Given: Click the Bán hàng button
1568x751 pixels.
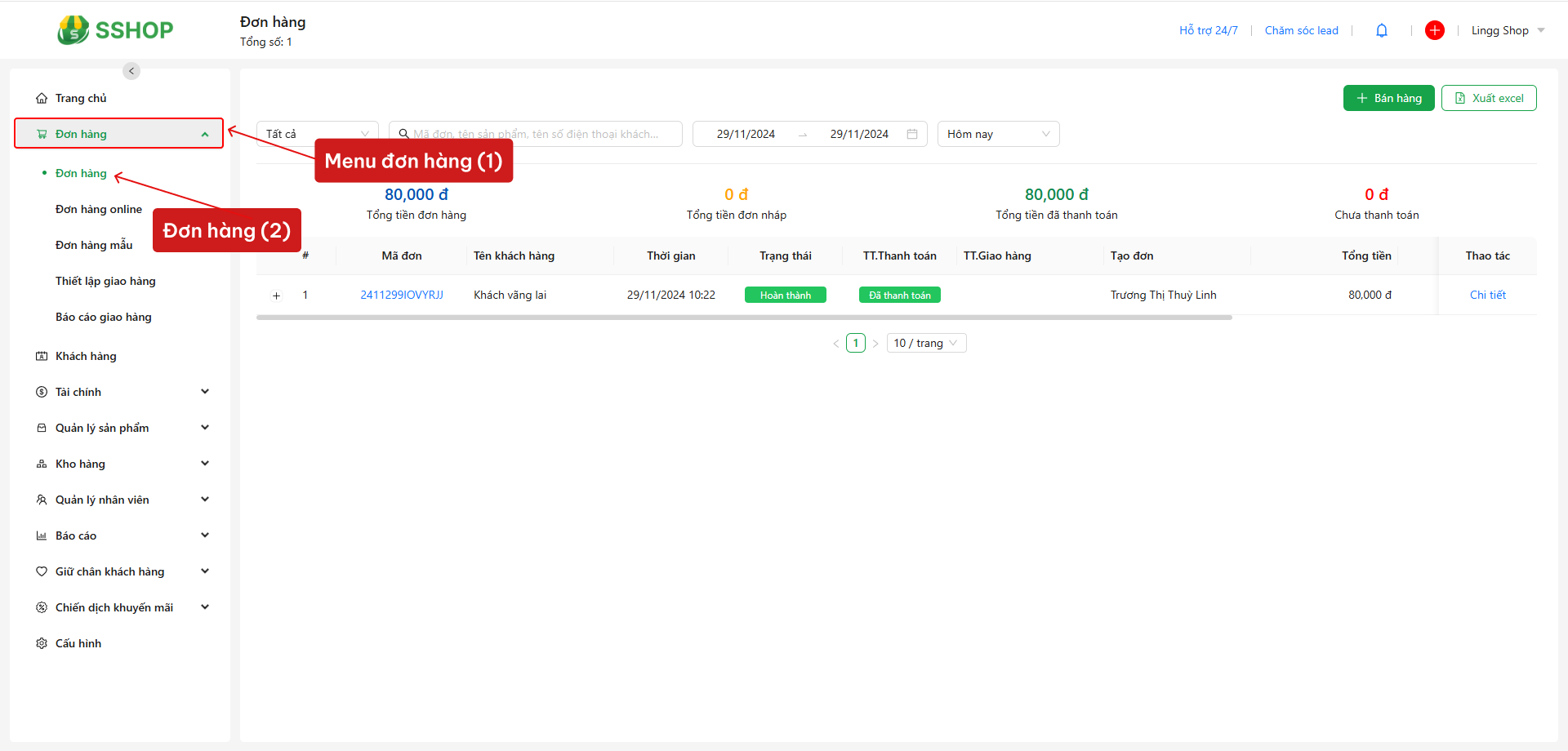Looking at the screenshot, I should [x=1389, y=98].
